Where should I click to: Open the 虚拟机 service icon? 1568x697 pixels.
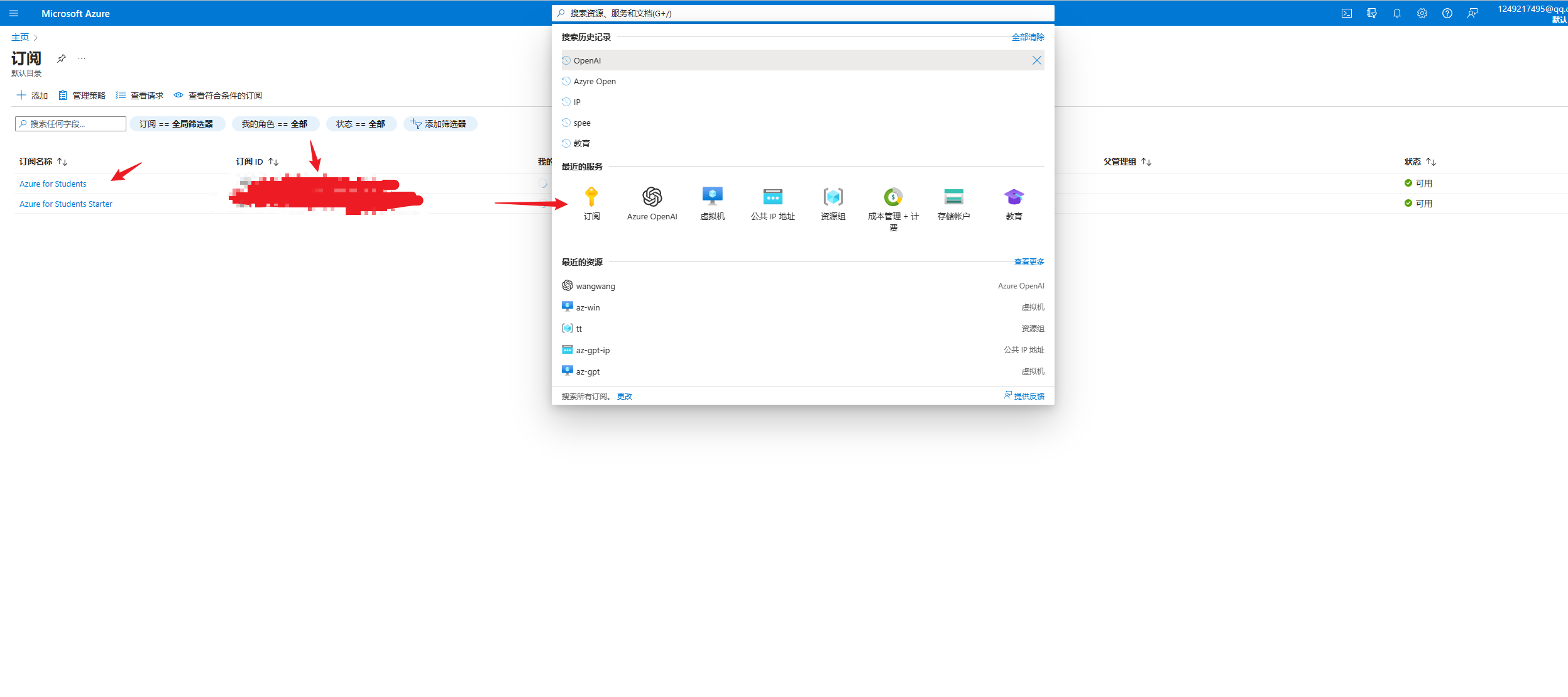pos(712,197)
